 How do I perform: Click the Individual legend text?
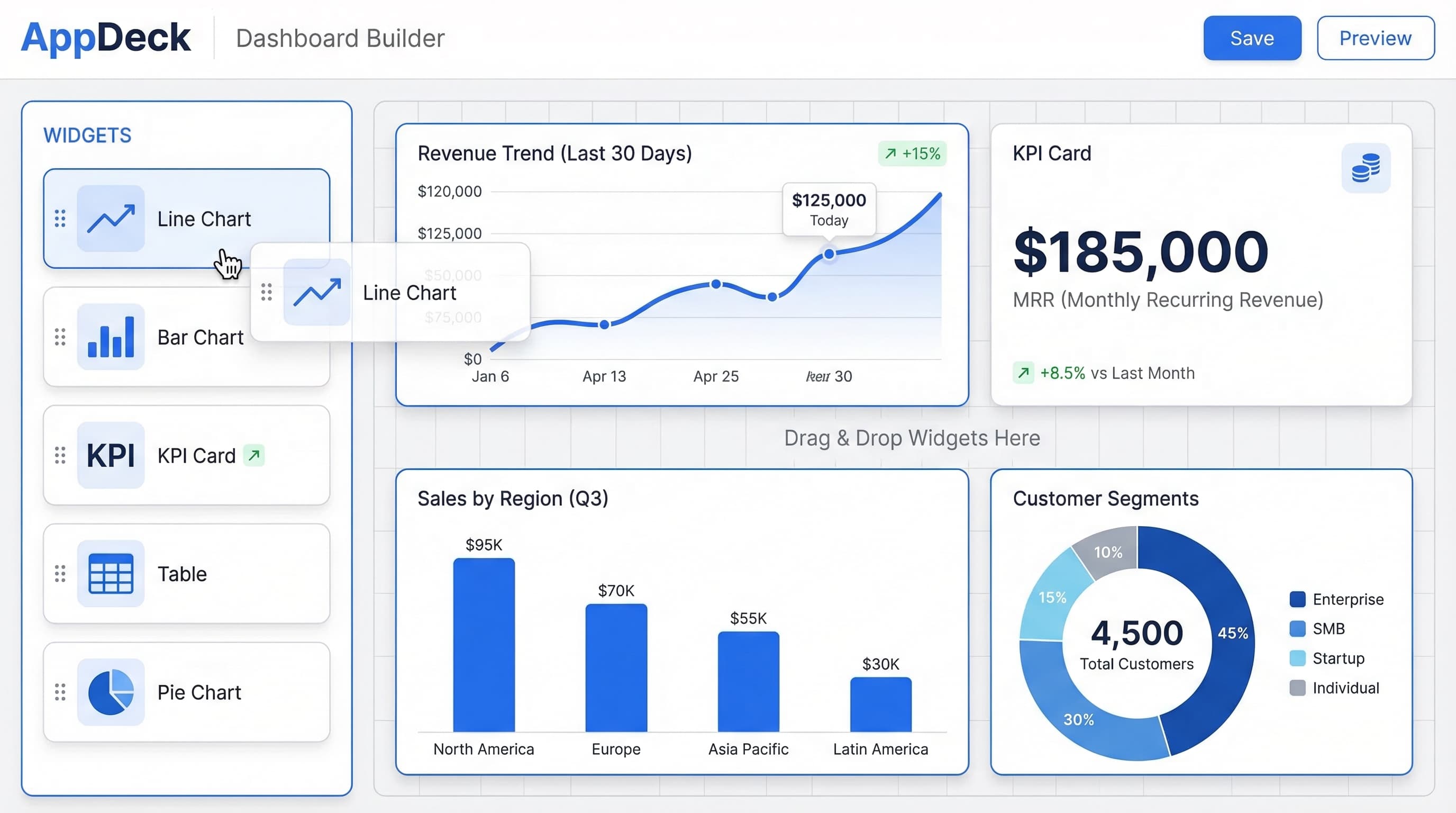click(x=1346, y=688)
